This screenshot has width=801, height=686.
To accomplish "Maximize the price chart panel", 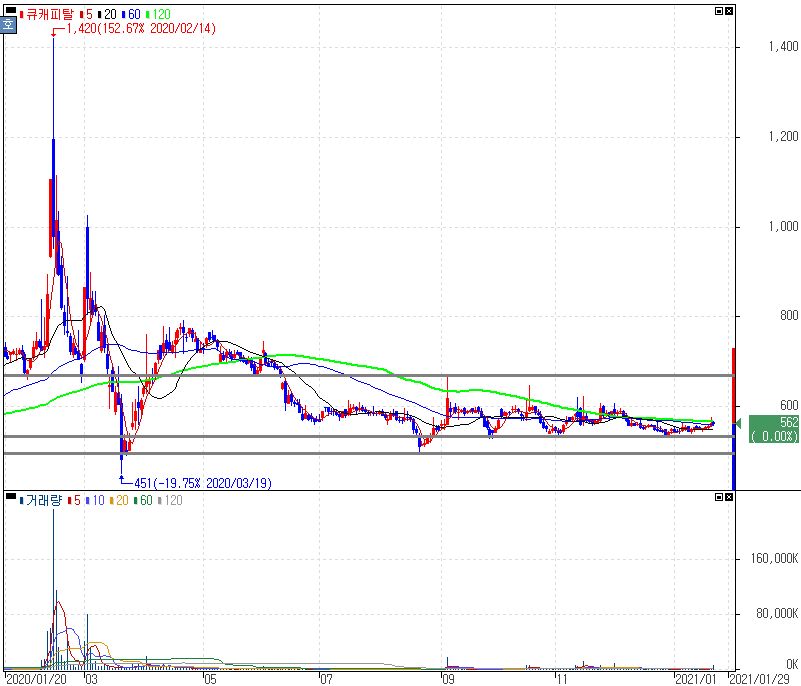I will click(x=719, y=11).
